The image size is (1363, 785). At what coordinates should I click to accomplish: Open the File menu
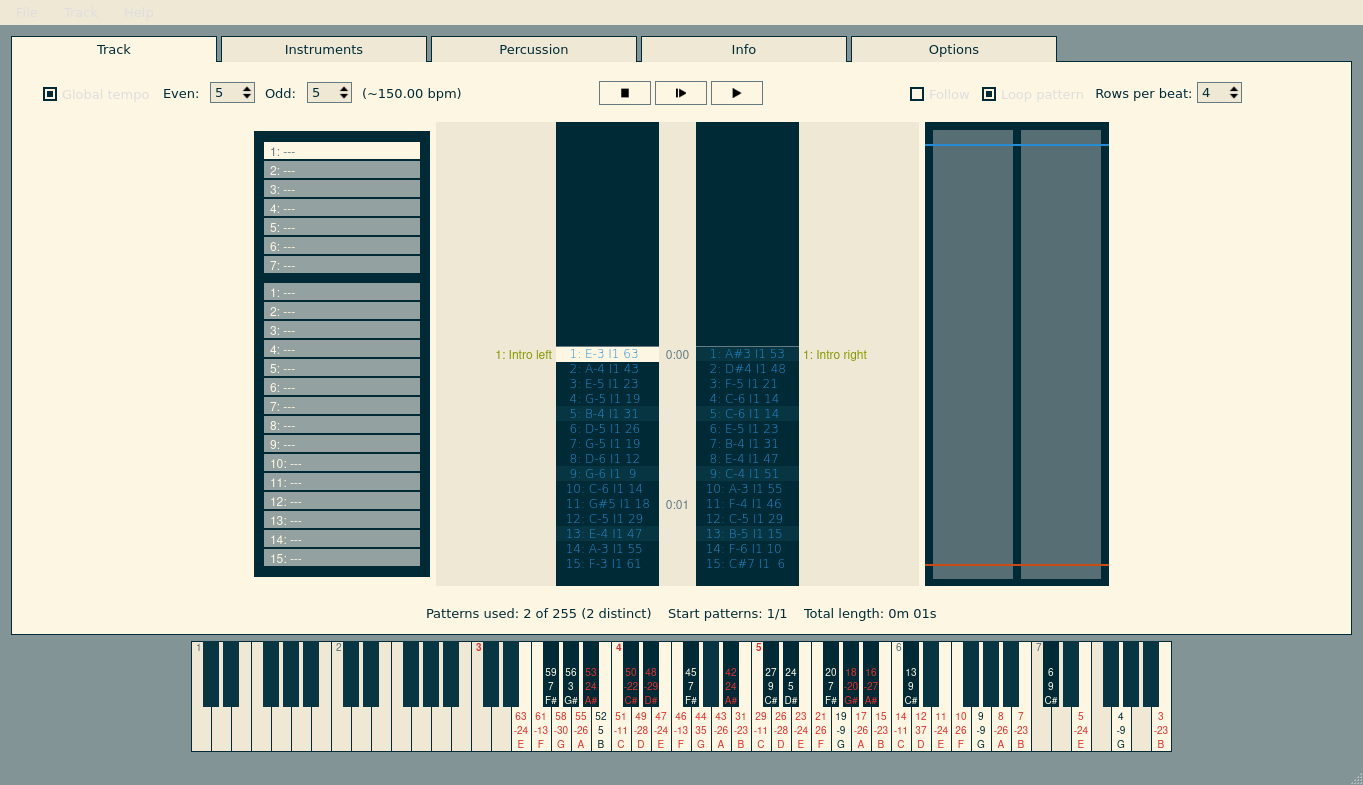tap(27, 12)
